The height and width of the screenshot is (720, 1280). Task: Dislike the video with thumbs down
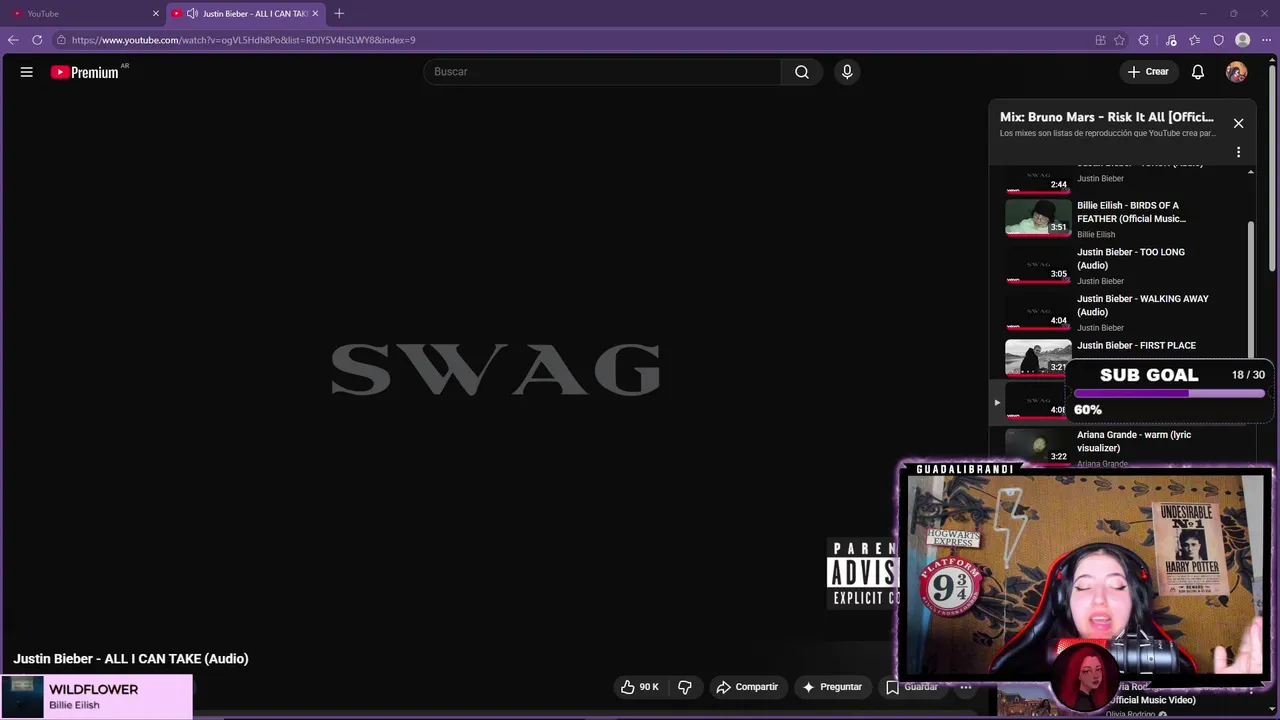(685, 687)
